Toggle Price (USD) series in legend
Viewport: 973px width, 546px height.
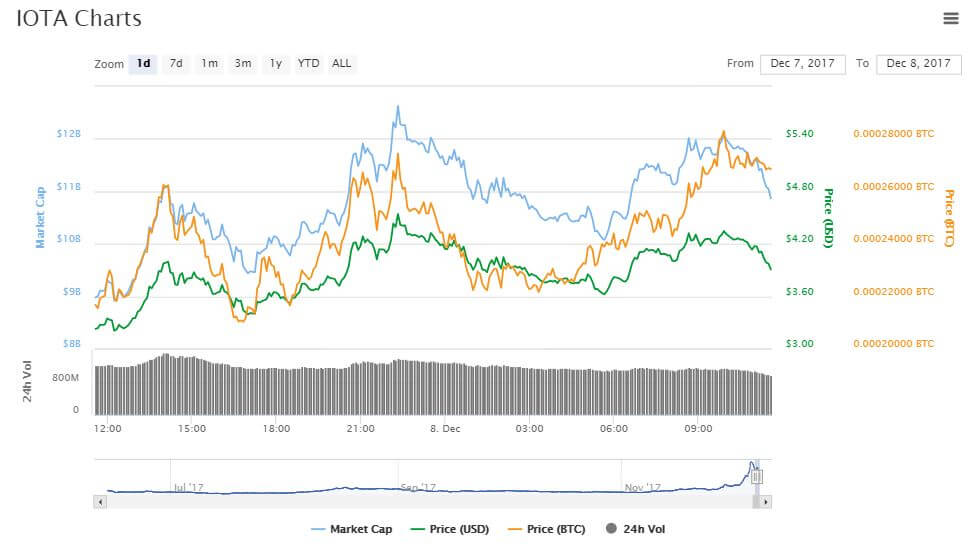point(450,529)
